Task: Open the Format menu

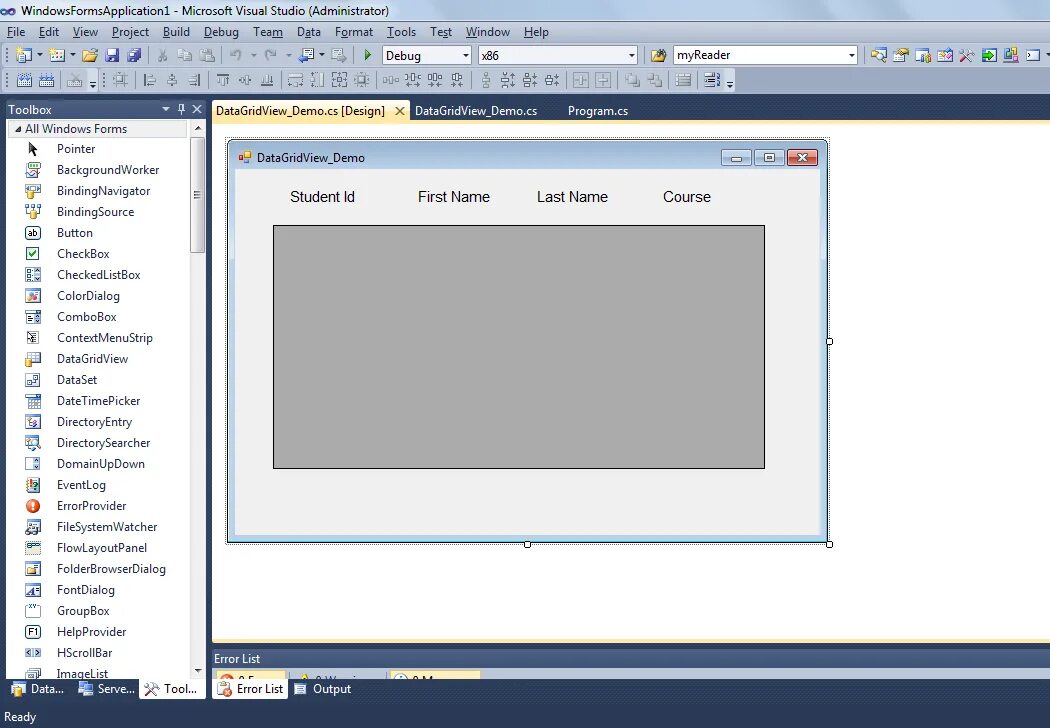Action: coord(354,32)
